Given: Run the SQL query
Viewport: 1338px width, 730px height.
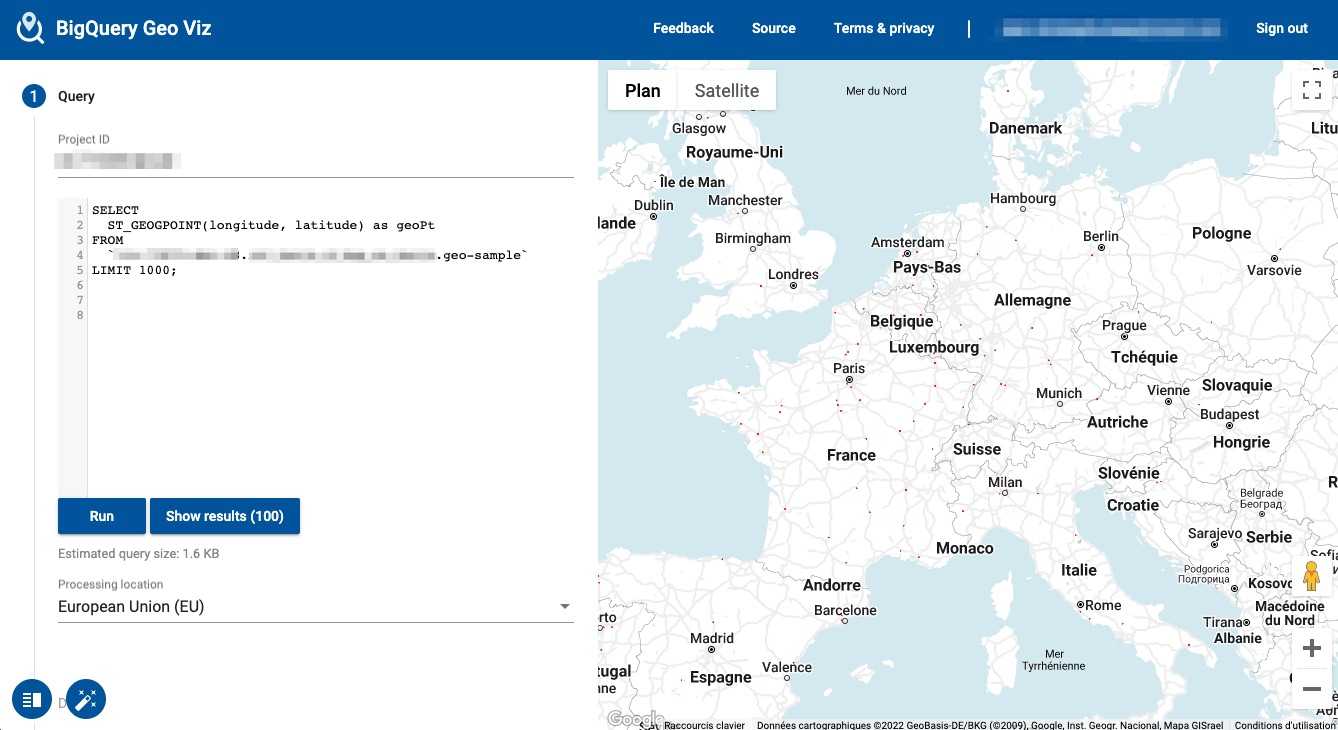Looking at the screenshot, I should (x=101, y=516).
